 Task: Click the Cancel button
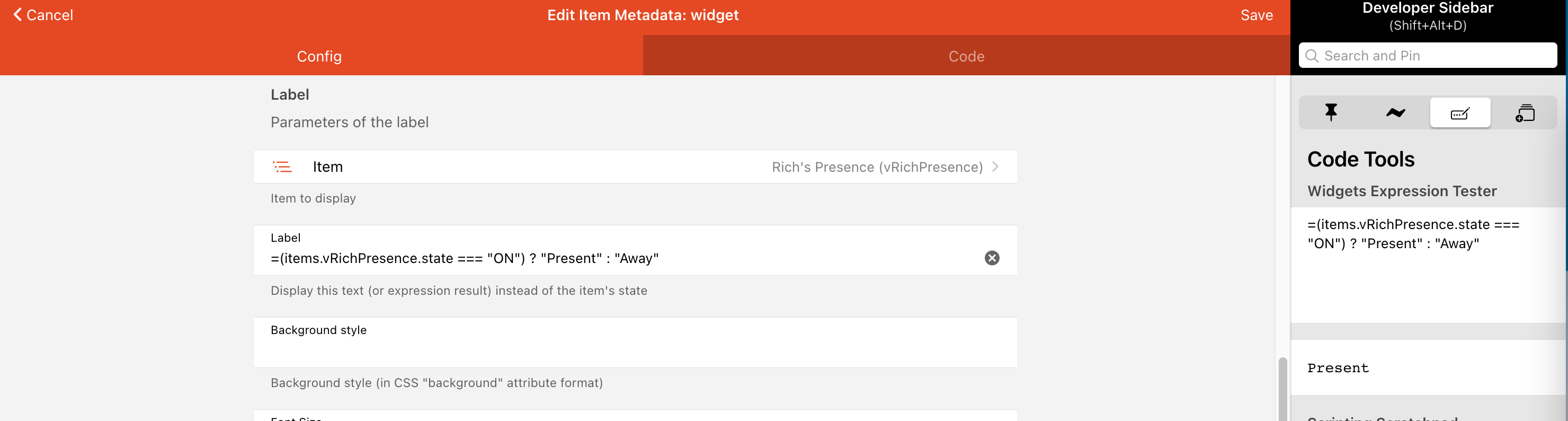coord(49,15)
